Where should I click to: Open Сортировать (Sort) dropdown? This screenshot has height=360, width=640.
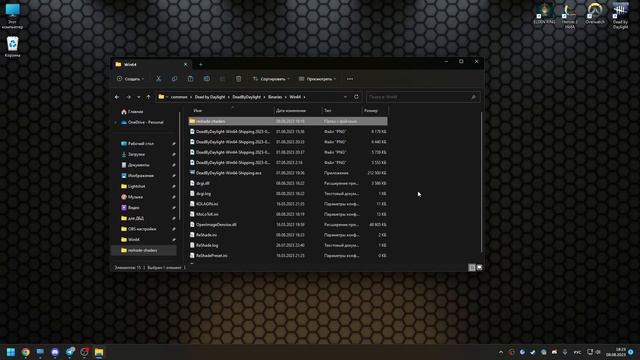pos(271,79)
